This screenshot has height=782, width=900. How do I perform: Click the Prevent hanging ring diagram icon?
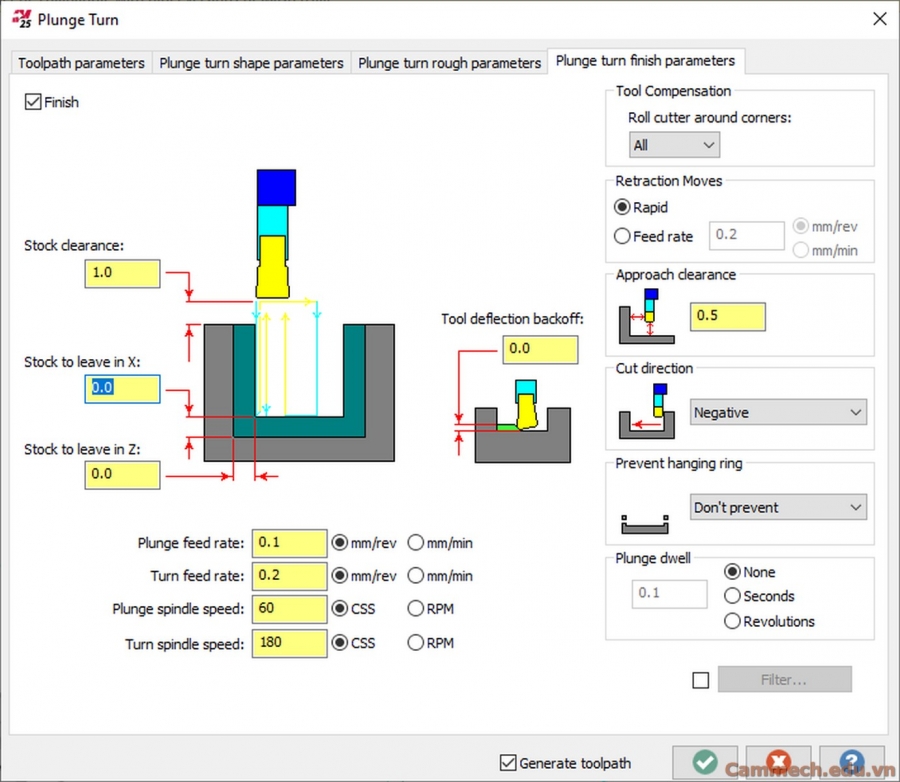(645, 524)
